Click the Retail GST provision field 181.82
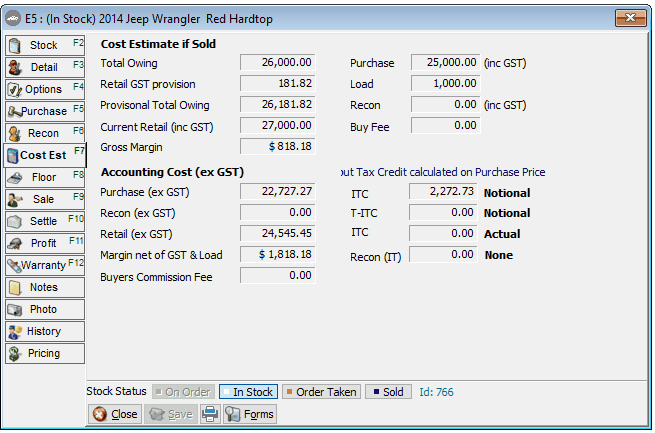Viewport: 655px width, 433px height. pos(277,84)
